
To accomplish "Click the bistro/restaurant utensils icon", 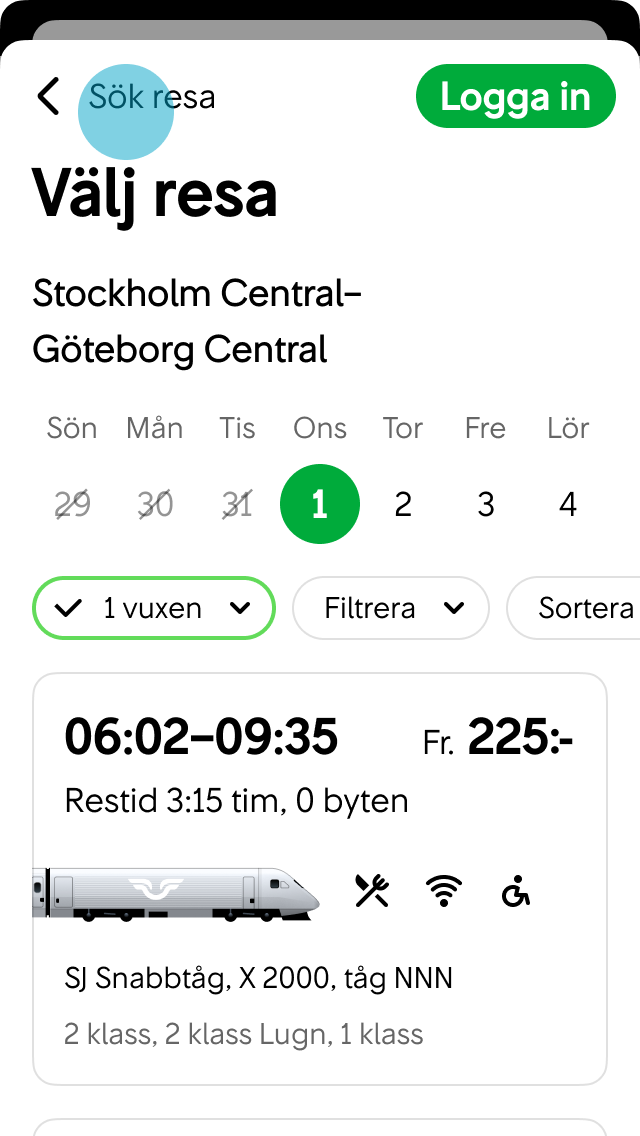I will (x=372, y=888).
